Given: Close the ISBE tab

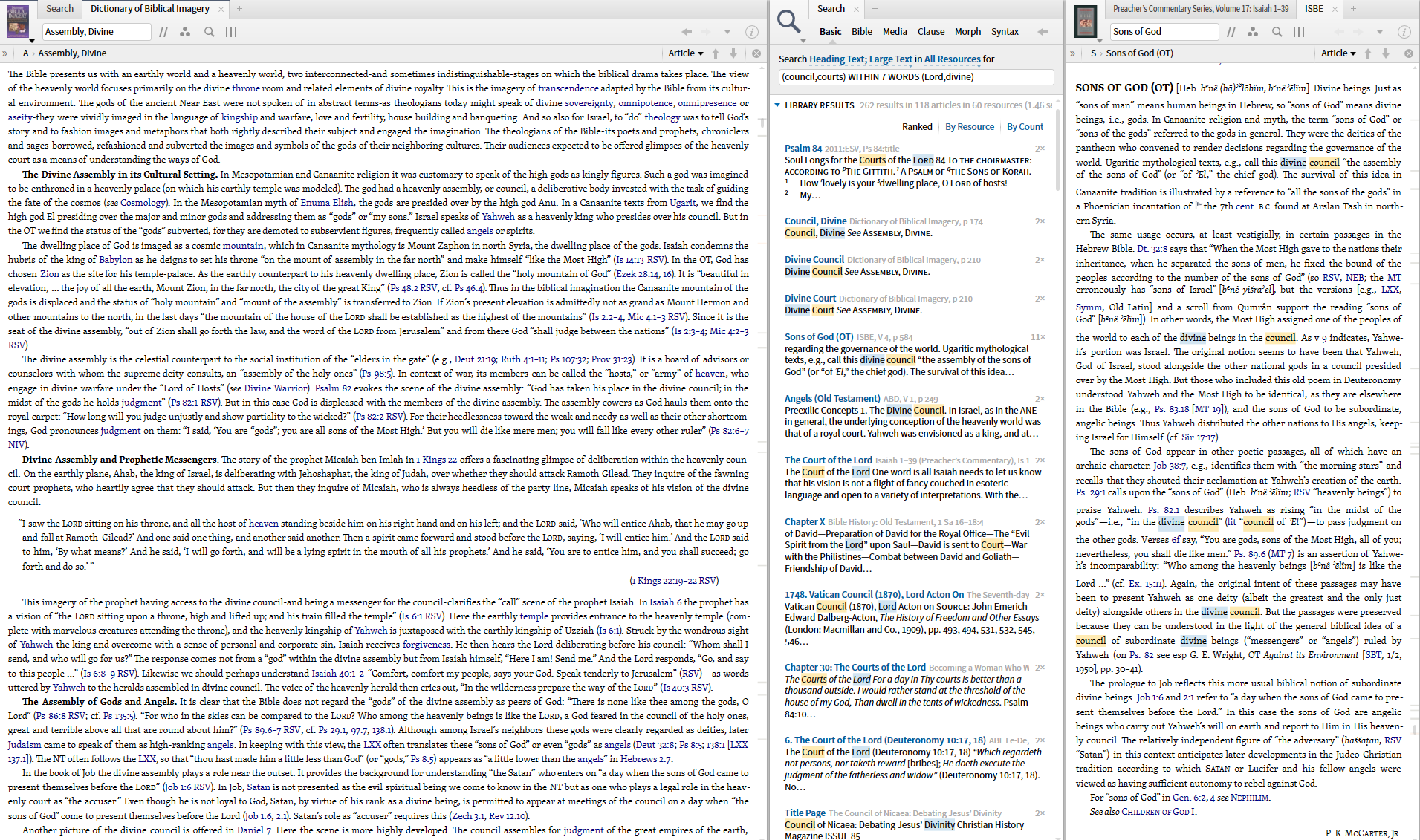Looking at the screenshot, I should tap(1335, 9).
